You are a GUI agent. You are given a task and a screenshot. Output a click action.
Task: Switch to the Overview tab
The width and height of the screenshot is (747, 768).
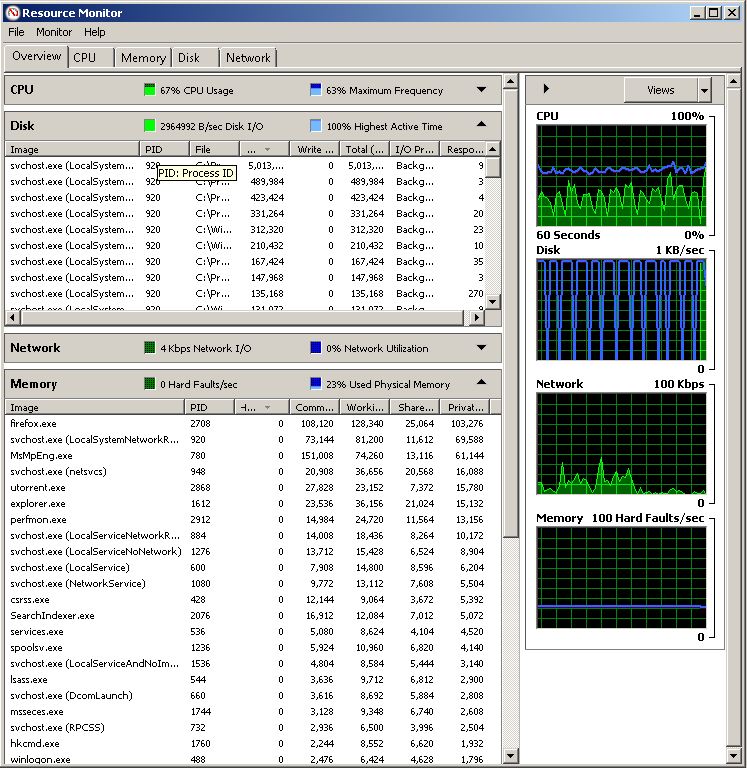click(36, 56)
